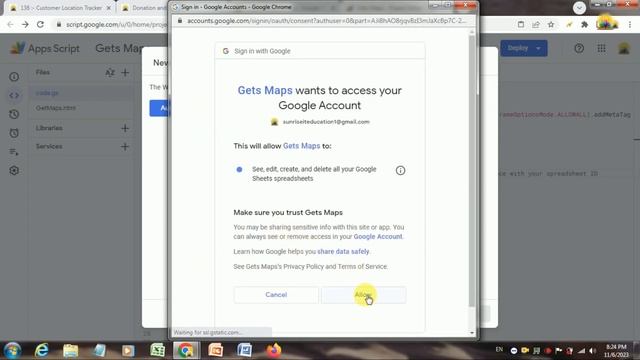Open the Google account avatar in Apps Script

point(624,48)
